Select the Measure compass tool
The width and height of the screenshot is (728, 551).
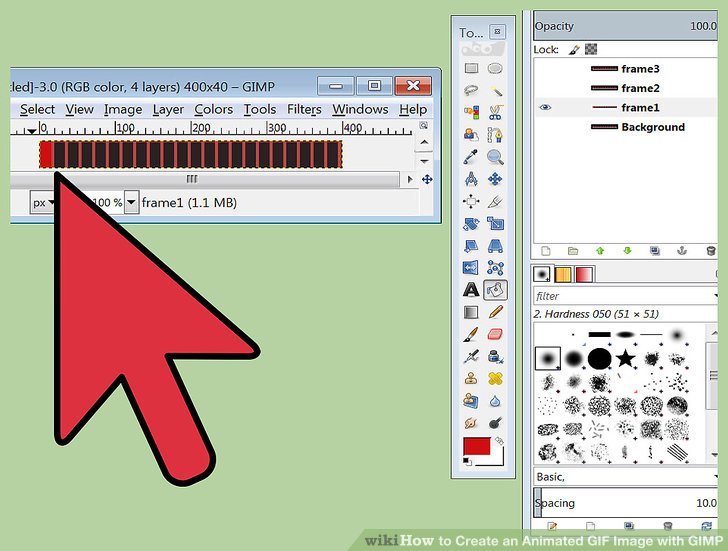tap(471, 179)
